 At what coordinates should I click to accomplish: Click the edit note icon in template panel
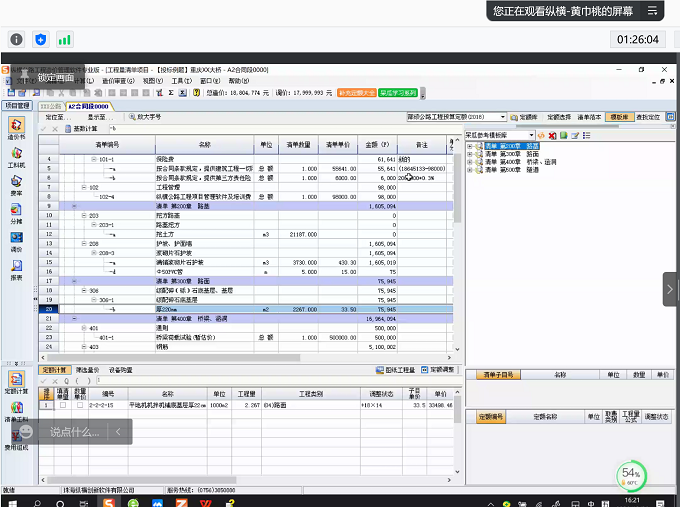[x=575, y=135]
